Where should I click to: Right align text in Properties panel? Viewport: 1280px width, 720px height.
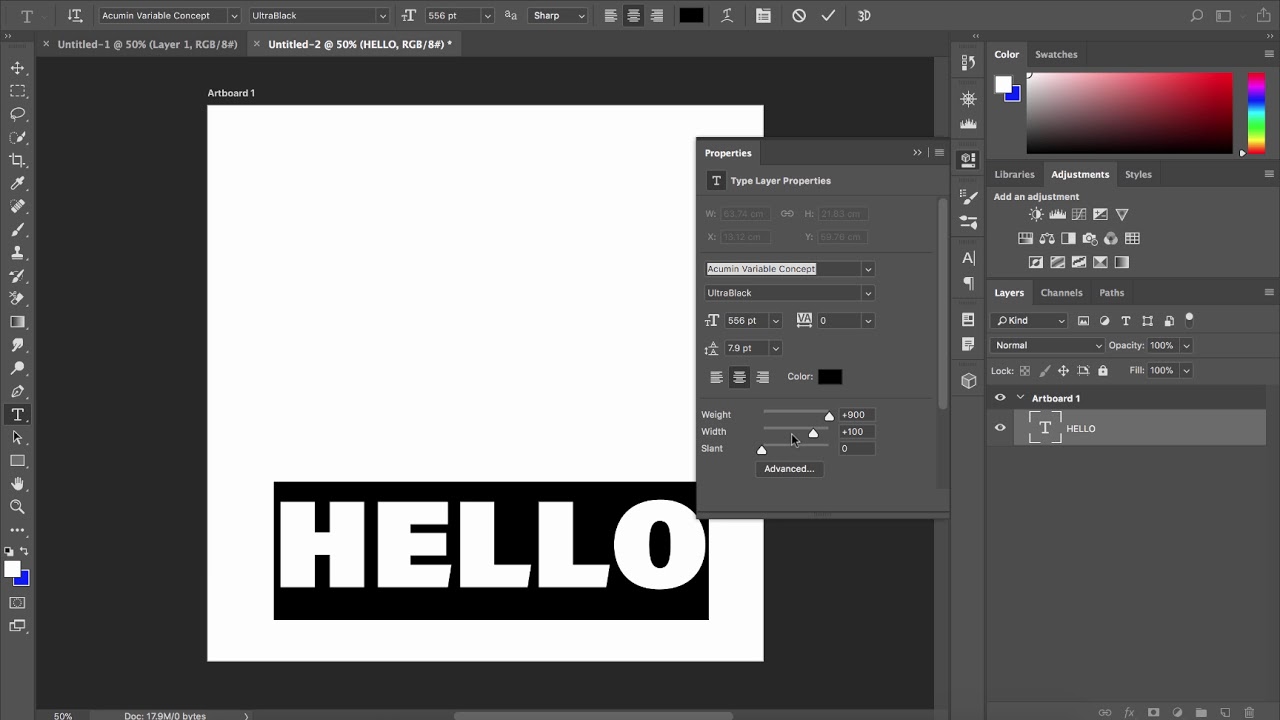(763, 377)
